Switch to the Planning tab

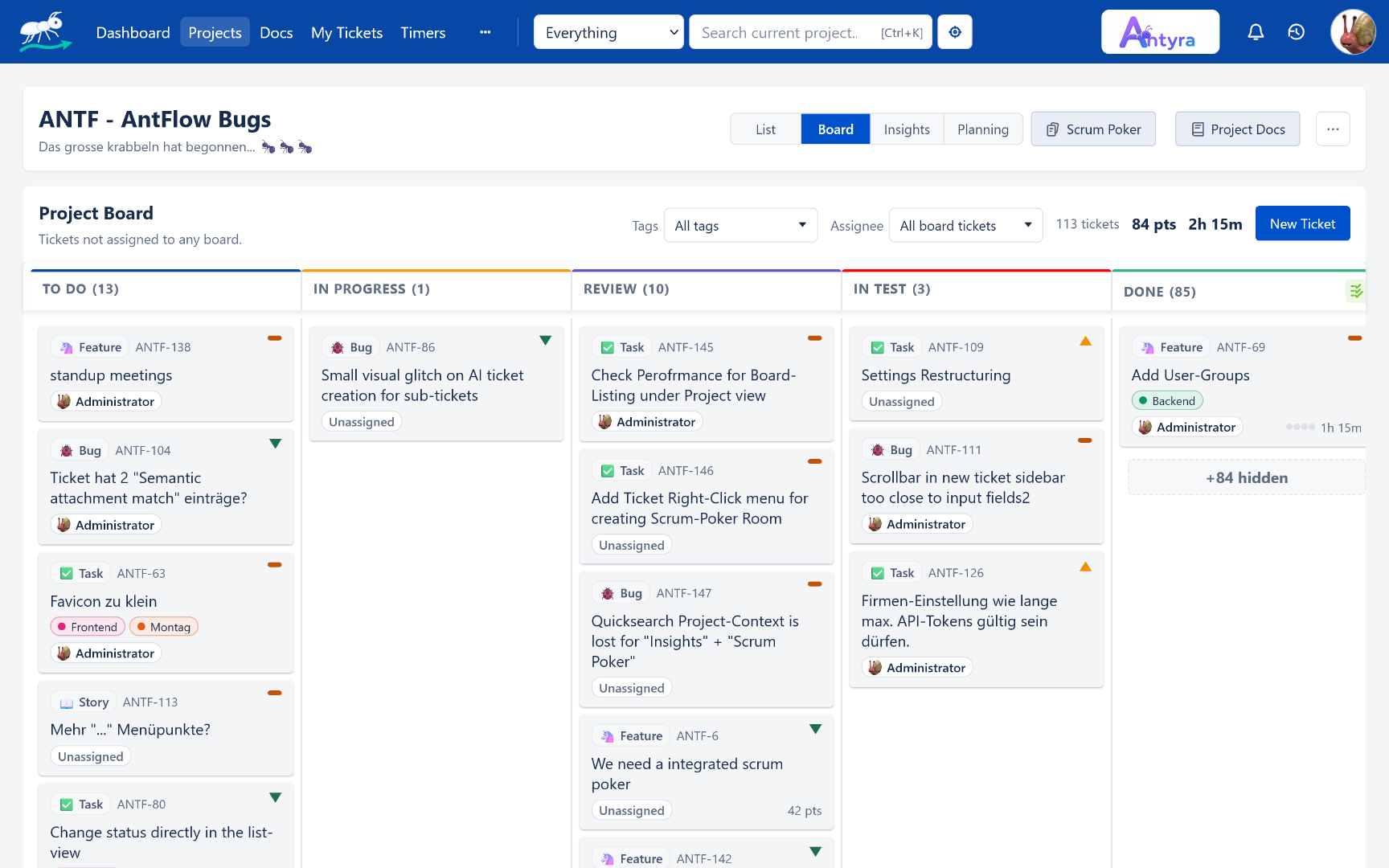click(x=983, y=129)
